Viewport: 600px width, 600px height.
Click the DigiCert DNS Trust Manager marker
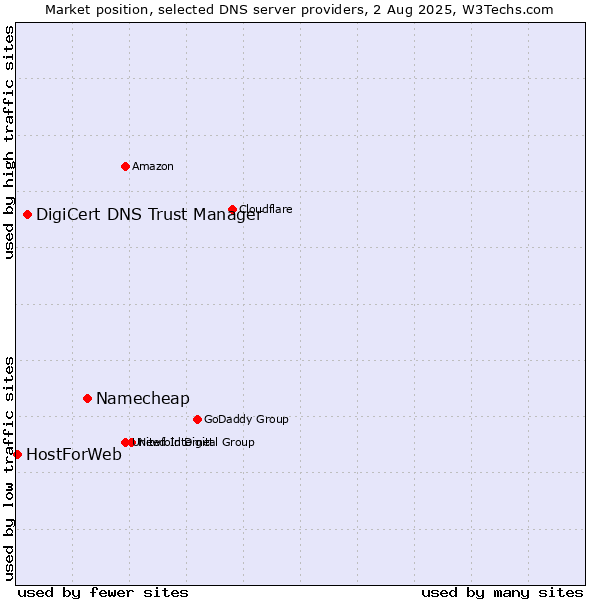27,215
